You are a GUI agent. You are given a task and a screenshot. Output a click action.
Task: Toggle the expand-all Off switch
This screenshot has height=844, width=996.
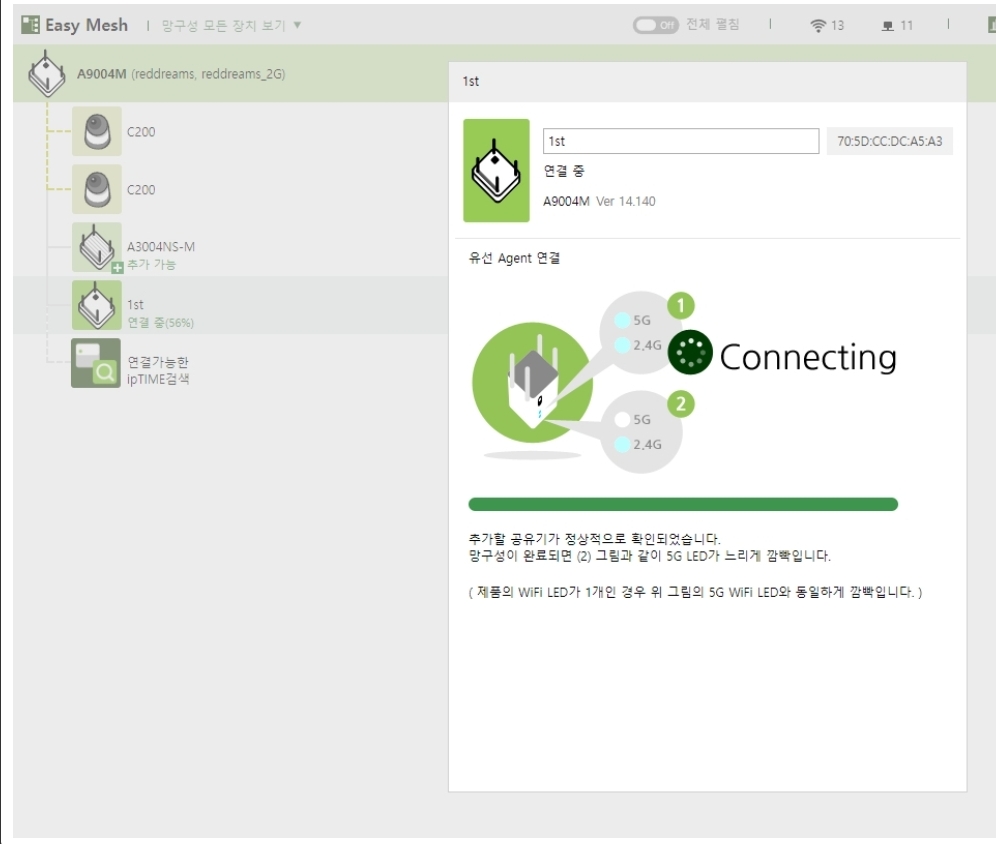click(656, 25)
